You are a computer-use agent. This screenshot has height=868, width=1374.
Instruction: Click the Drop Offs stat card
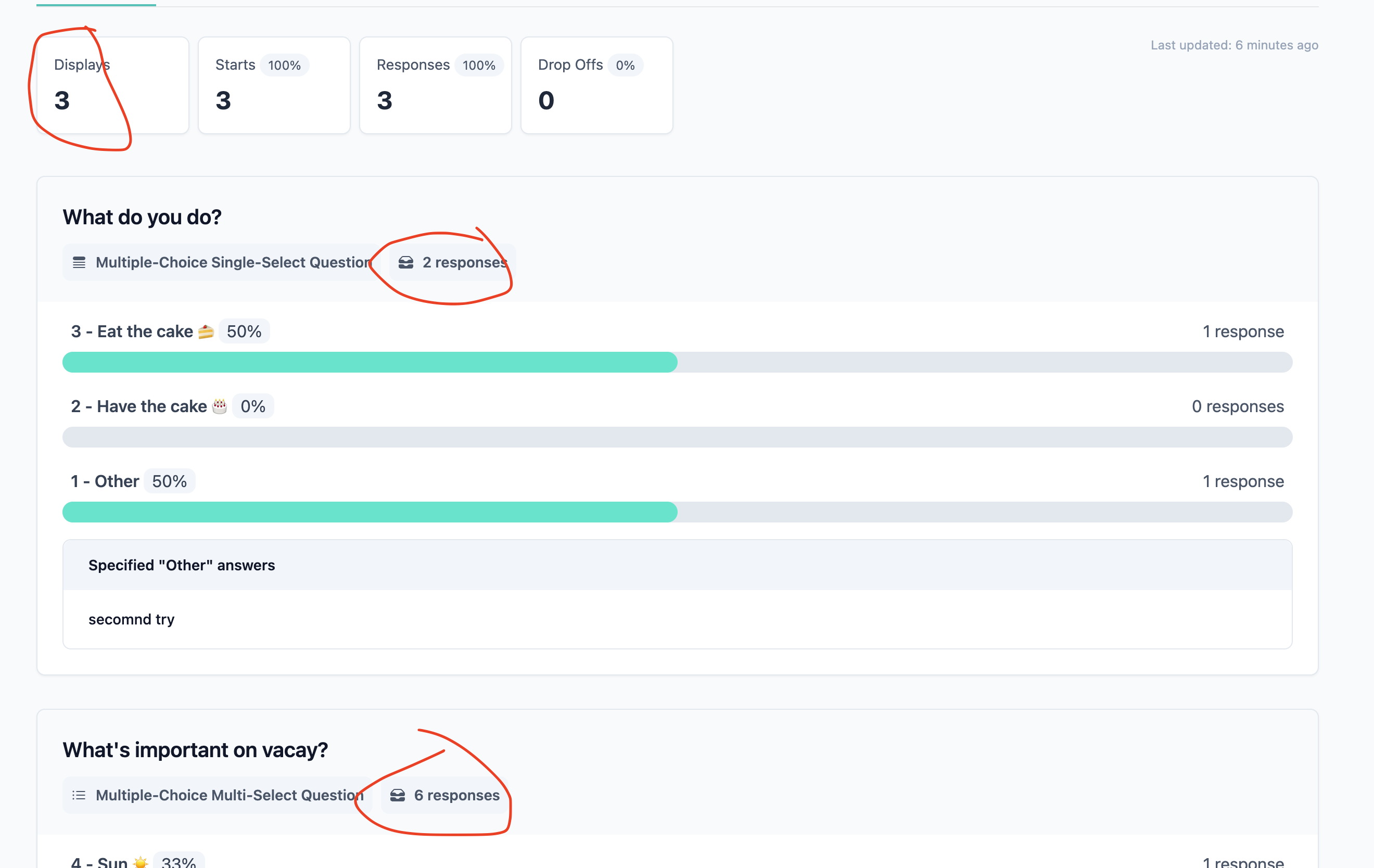(x=596, y=84)
